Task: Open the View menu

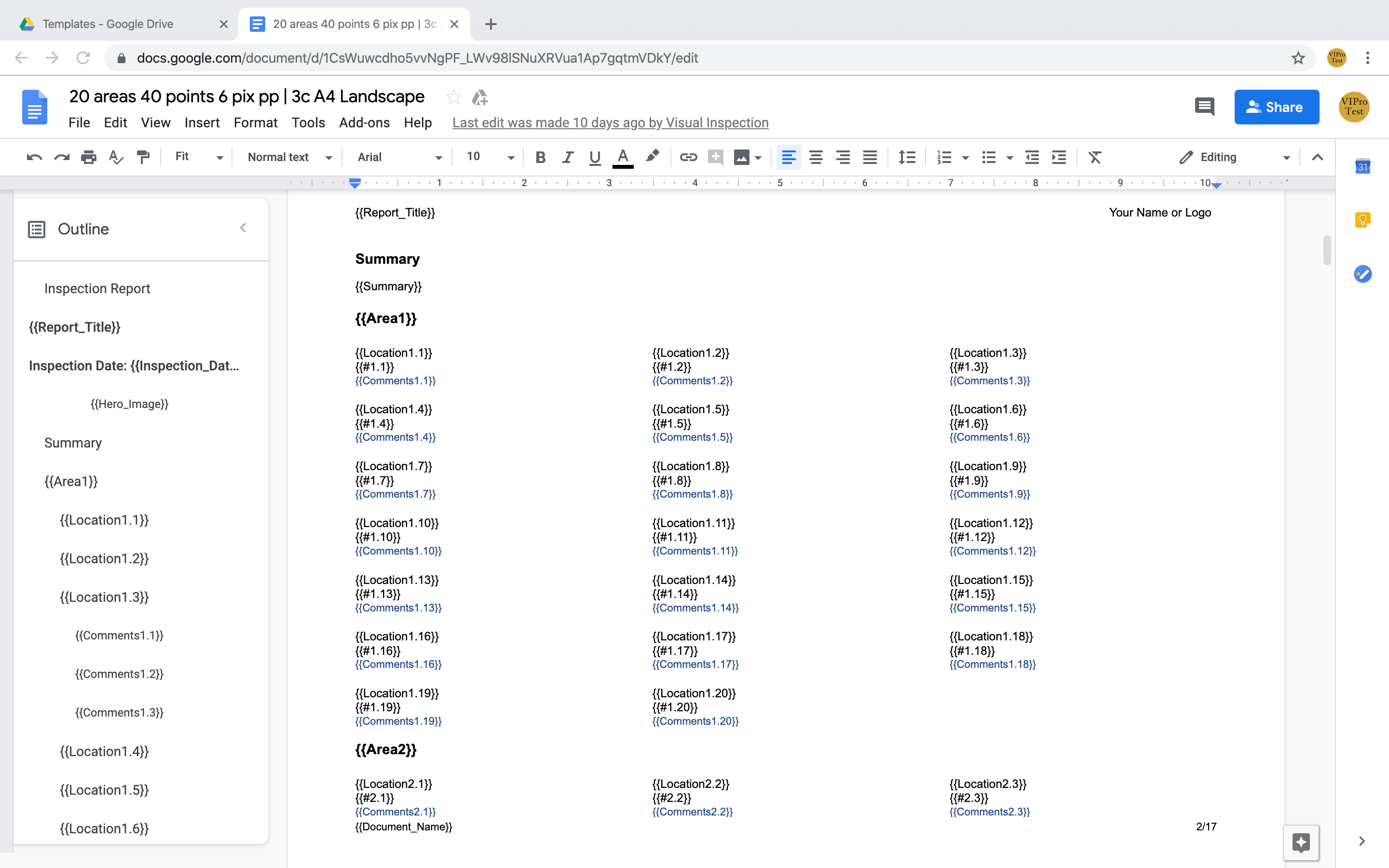Action: pos(156,123)
